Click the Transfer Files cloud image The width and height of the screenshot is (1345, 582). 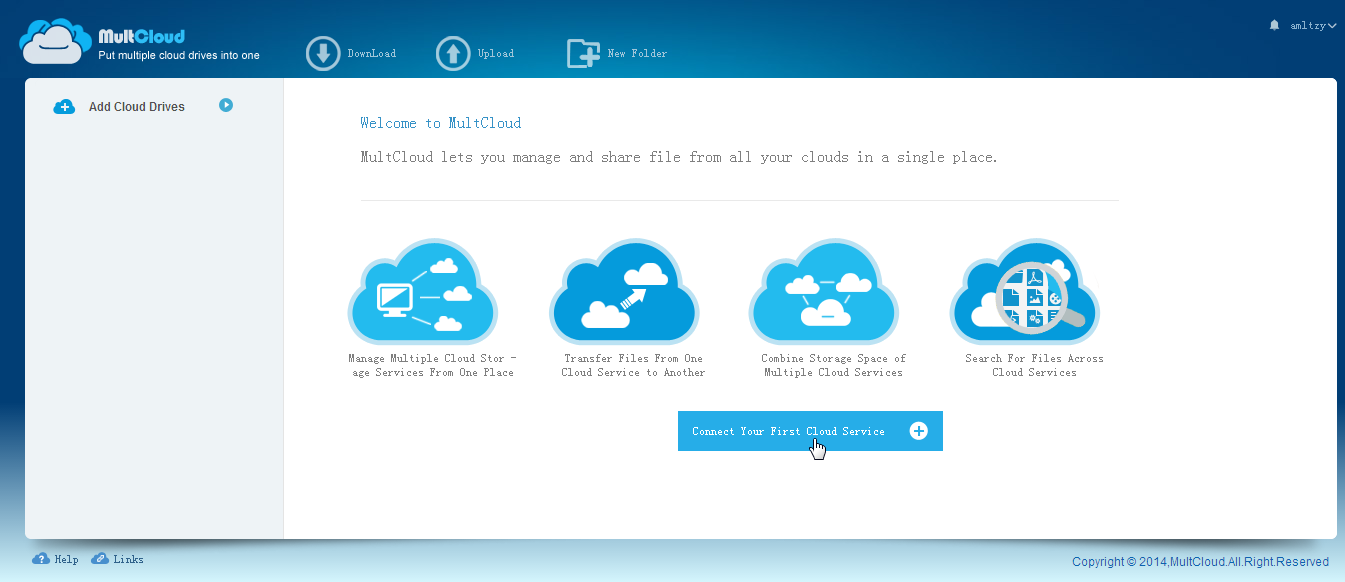tap(624, 292)
